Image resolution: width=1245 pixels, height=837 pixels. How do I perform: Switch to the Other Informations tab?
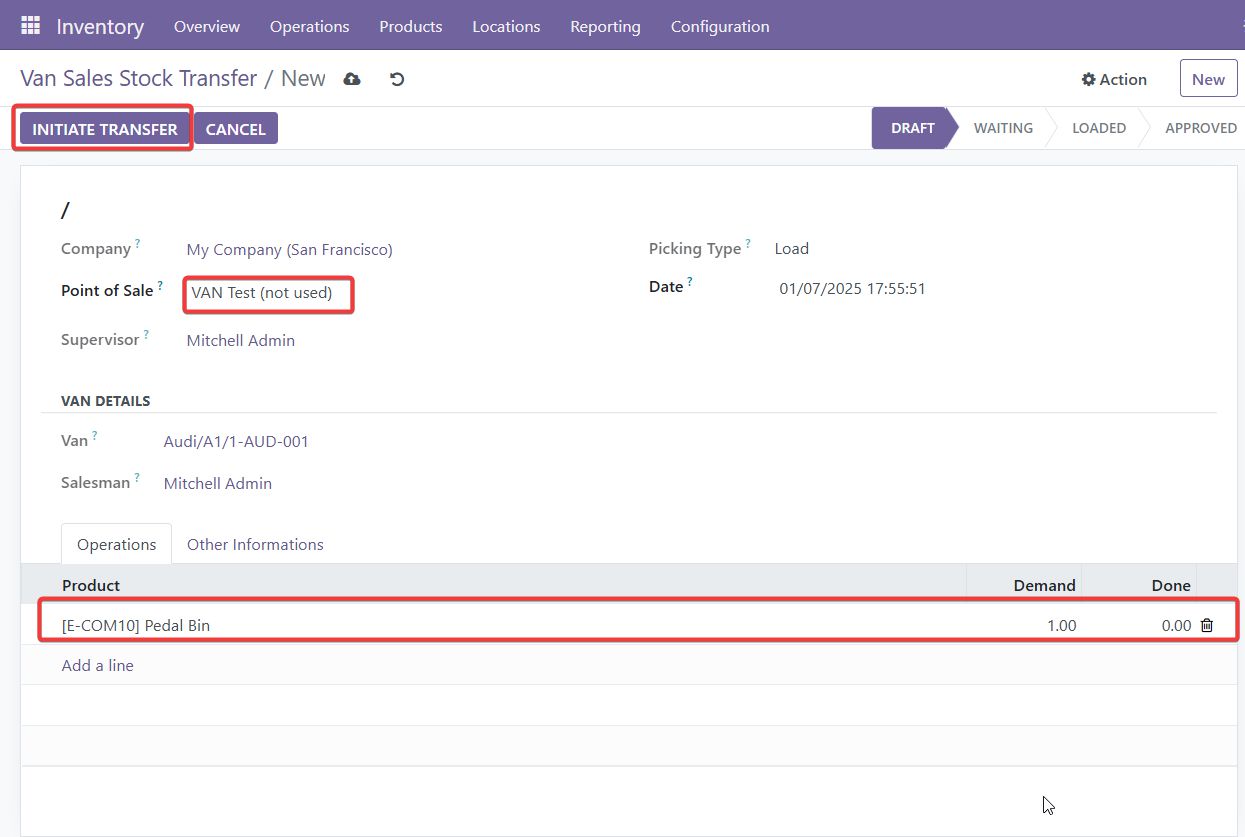(x=255, y=544)
